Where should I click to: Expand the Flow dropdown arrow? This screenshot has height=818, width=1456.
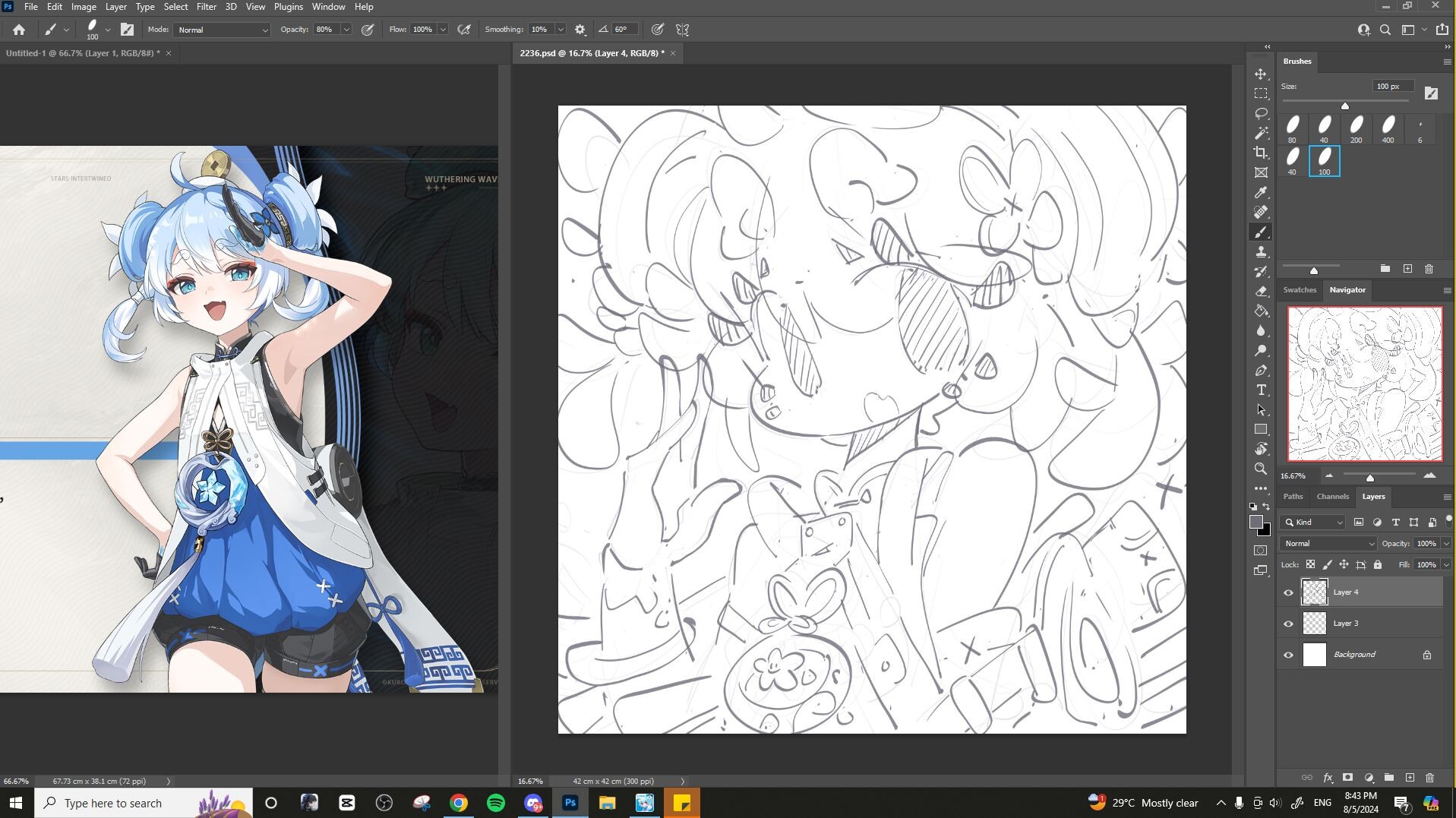click(443, 30)
